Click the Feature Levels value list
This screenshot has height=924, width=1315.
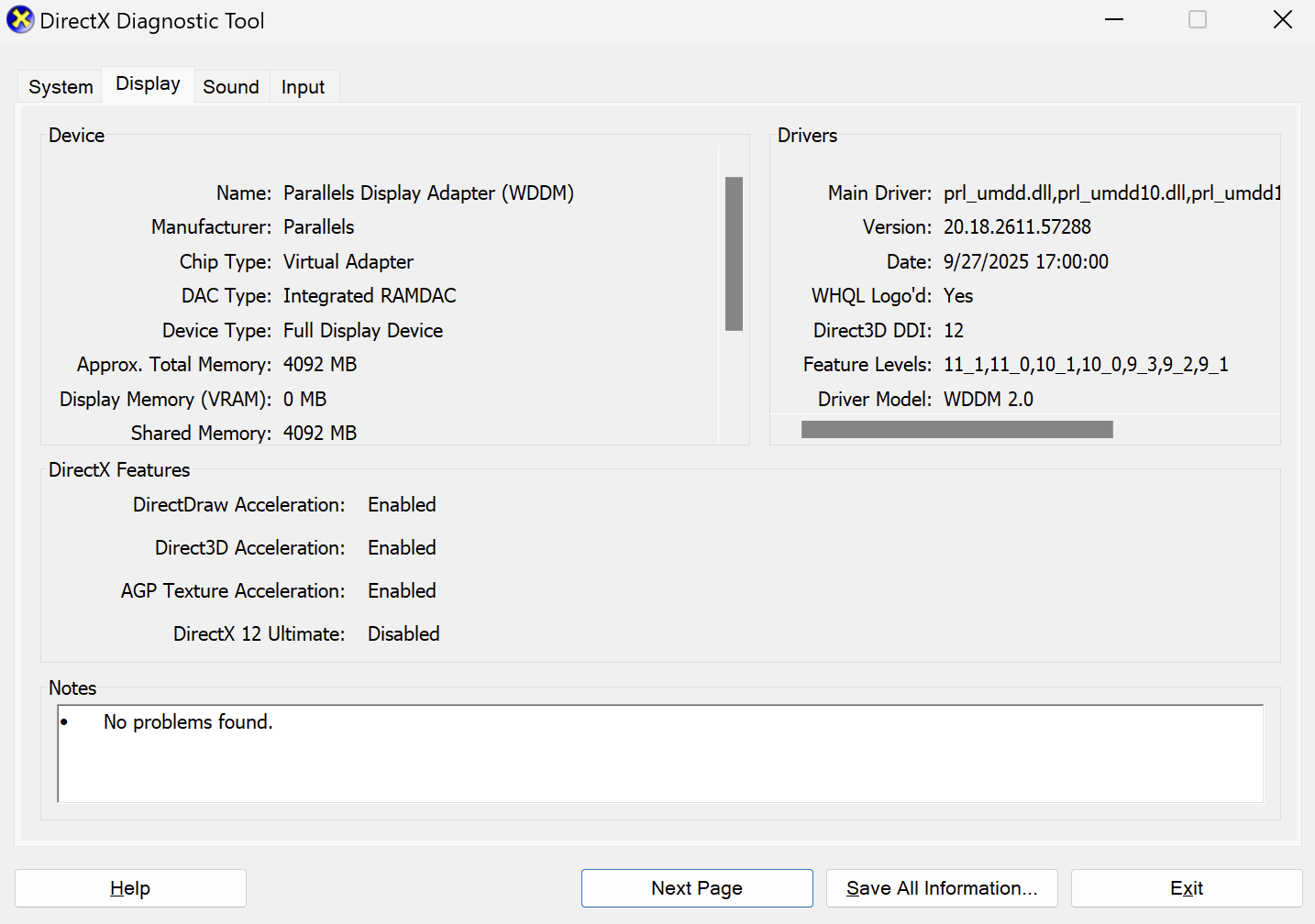(x=1086, y=365)
